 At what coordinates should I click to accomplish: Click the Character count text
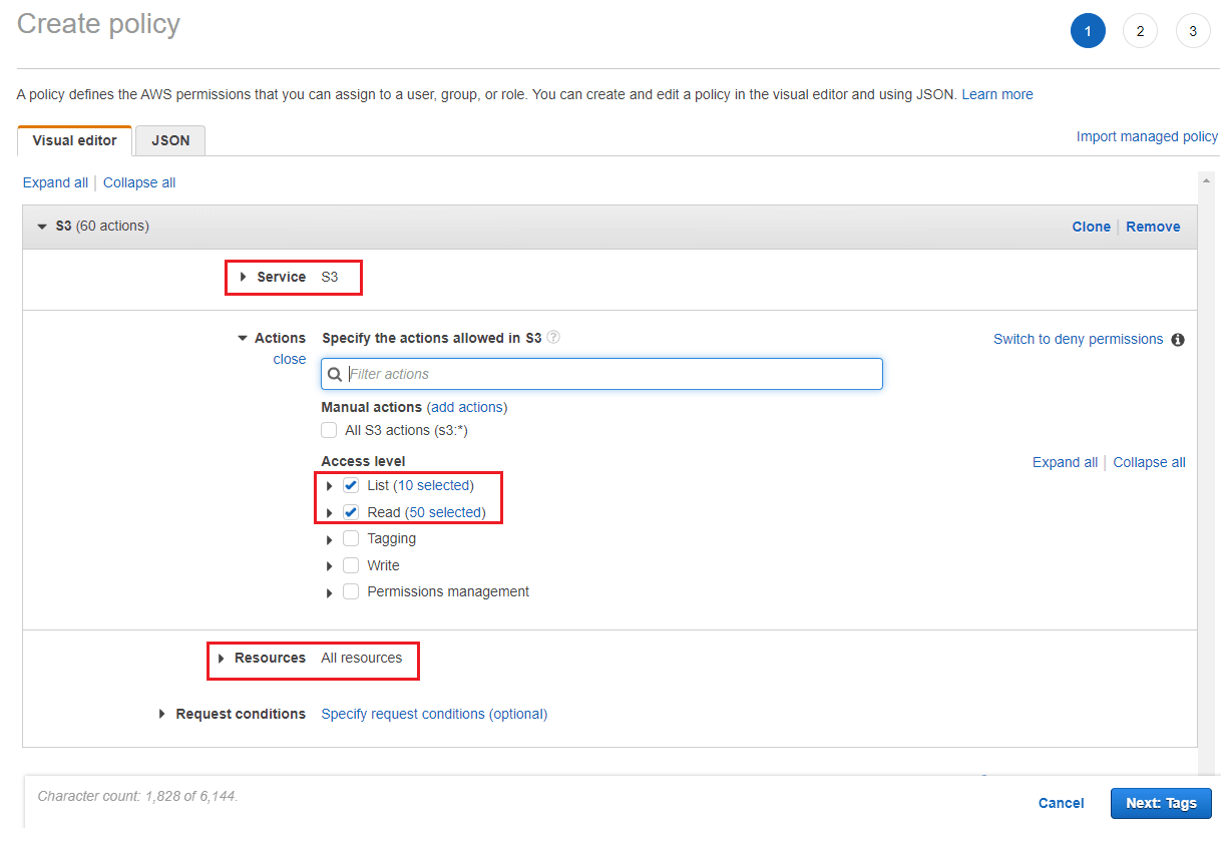tap(137, 796)
